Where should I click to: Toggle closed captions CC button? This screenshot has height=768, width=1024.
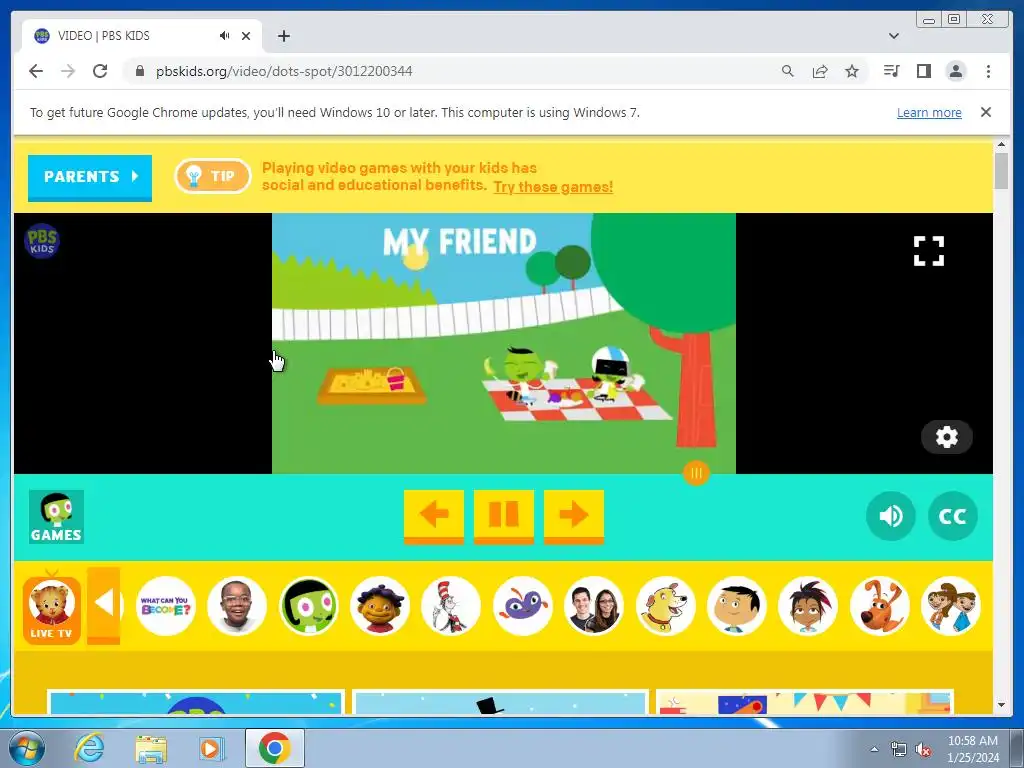tap(952, 516)
